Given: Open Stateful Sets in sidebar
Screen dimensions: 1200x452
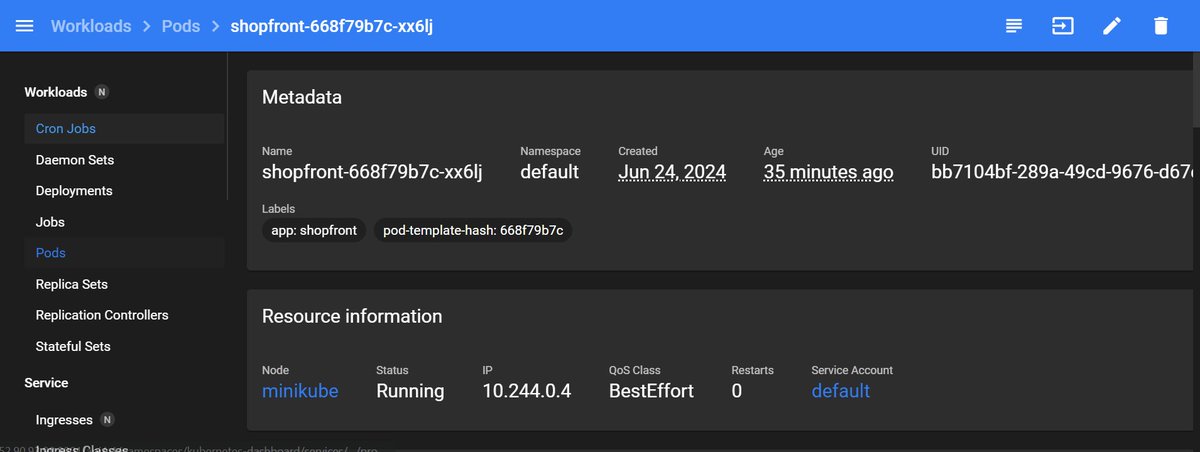Looking at the screenshot, I should tap(124, 346).
